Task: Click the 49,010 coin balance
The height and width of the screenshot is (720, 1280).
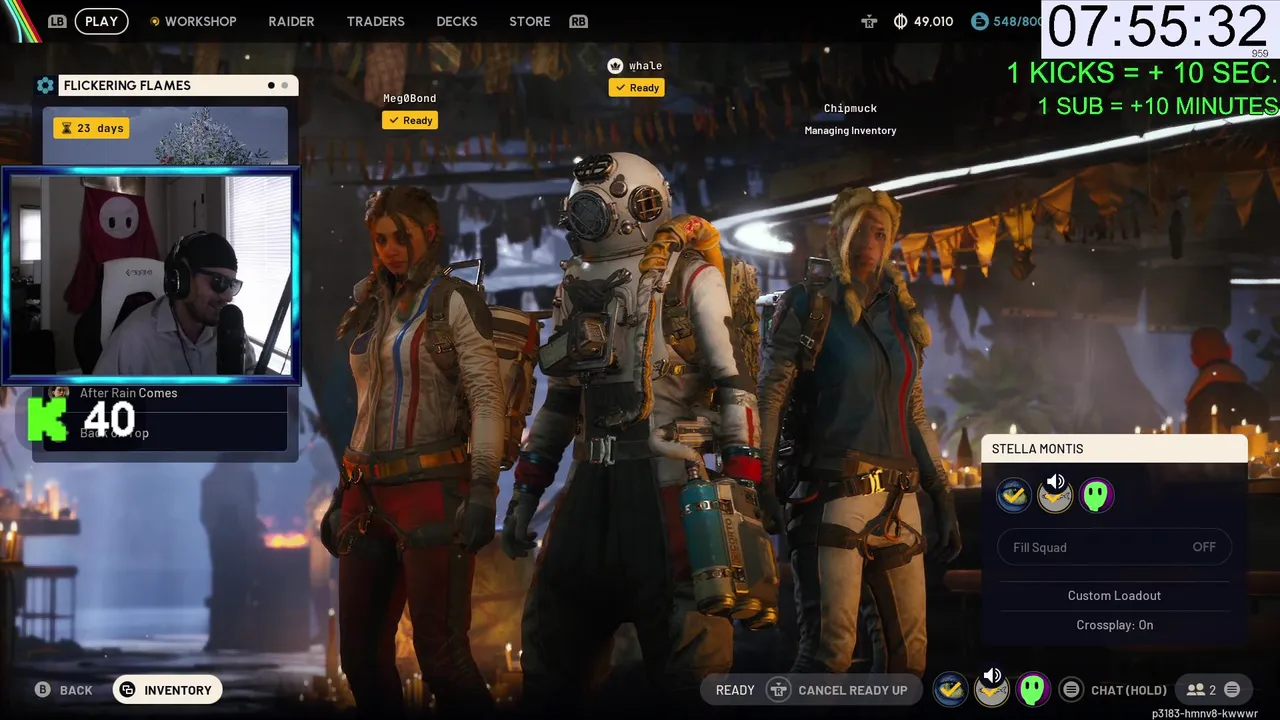Action: click(x=934, y=21)
